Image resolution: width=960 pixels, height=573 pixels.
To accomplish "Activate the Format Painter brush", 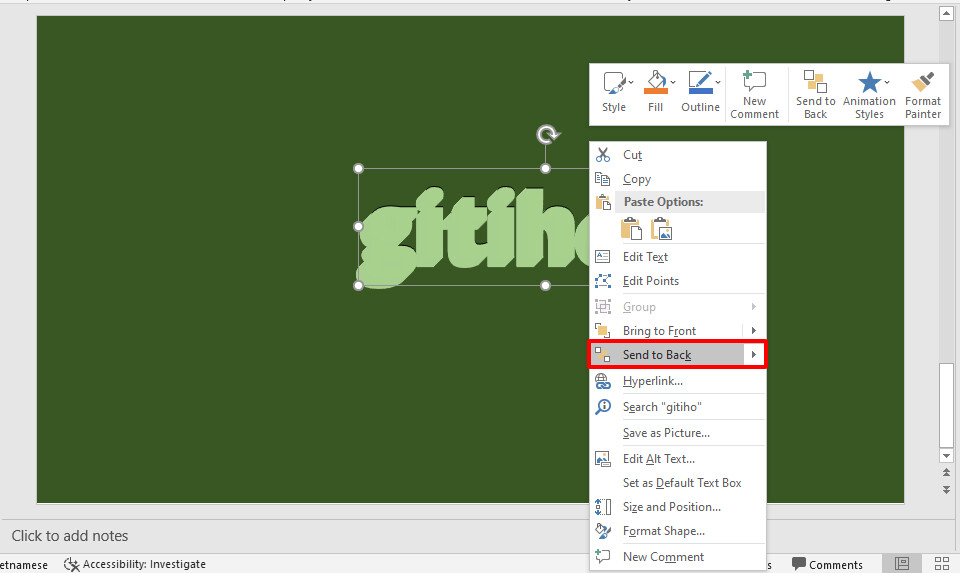I will point(923,94).
